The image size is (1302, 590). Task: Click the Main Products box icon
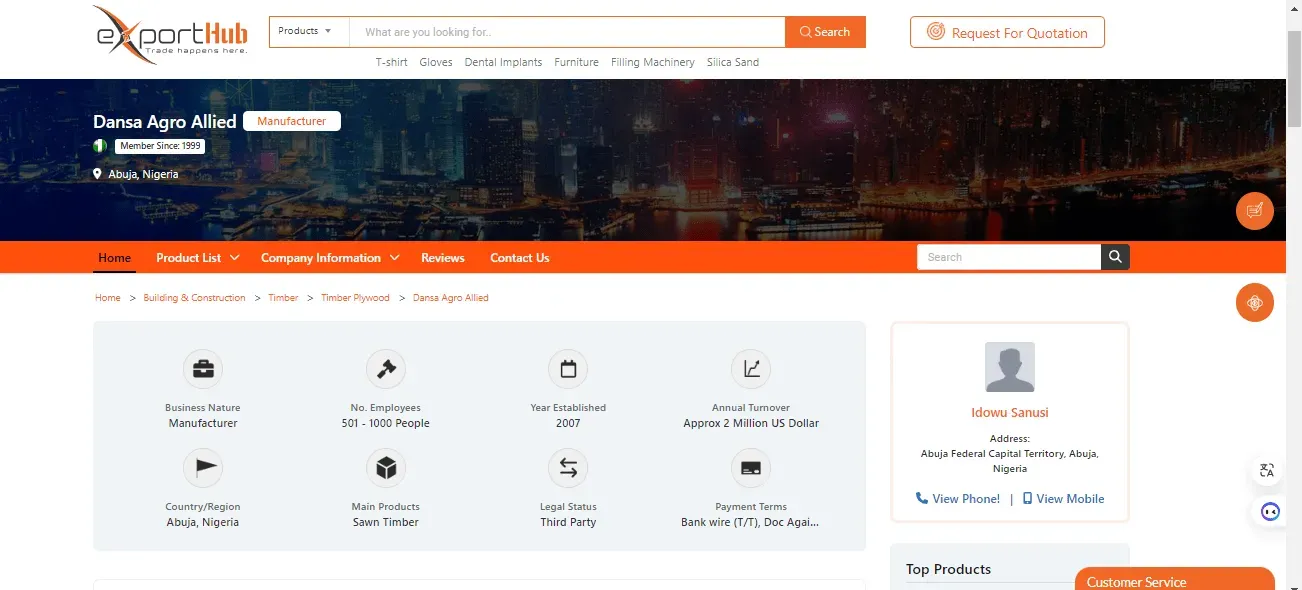[386, 468]
